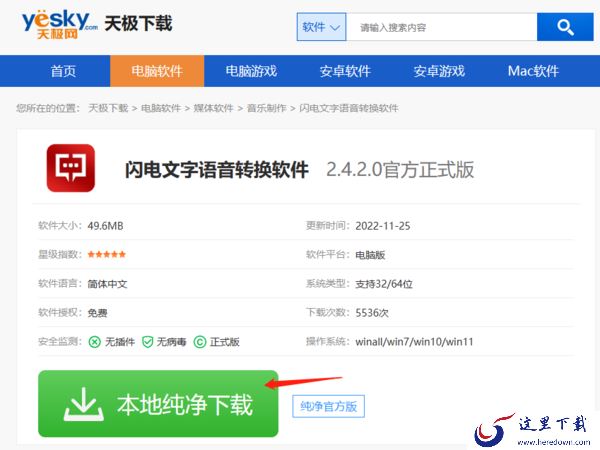
Task: Click the red 闪电文字语音转换 app icon
Action: pyautogui.click(x=71, y=168)
